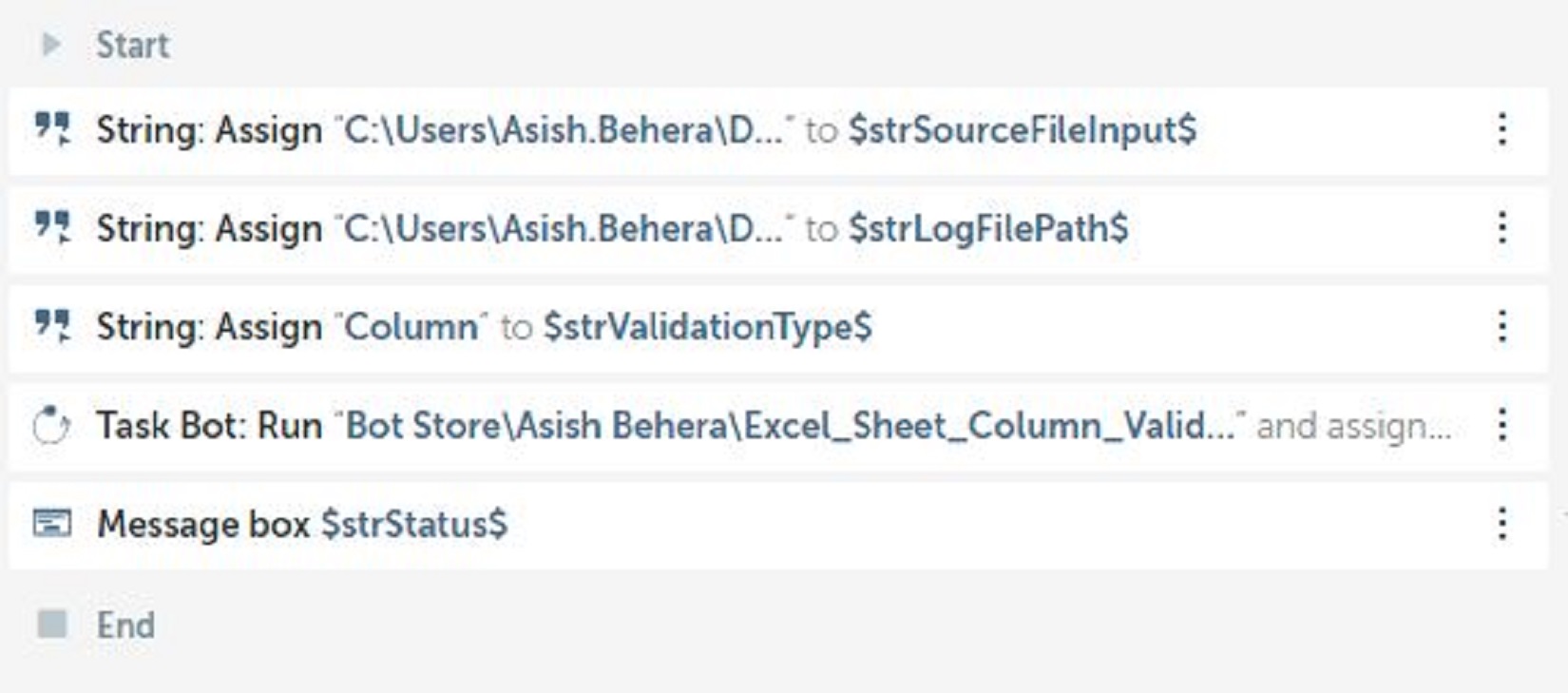This screenshot has height=693, width=1568.
Task: Click the $strSourceFileInput$ variable text
Action: (x=1022, y=130)
